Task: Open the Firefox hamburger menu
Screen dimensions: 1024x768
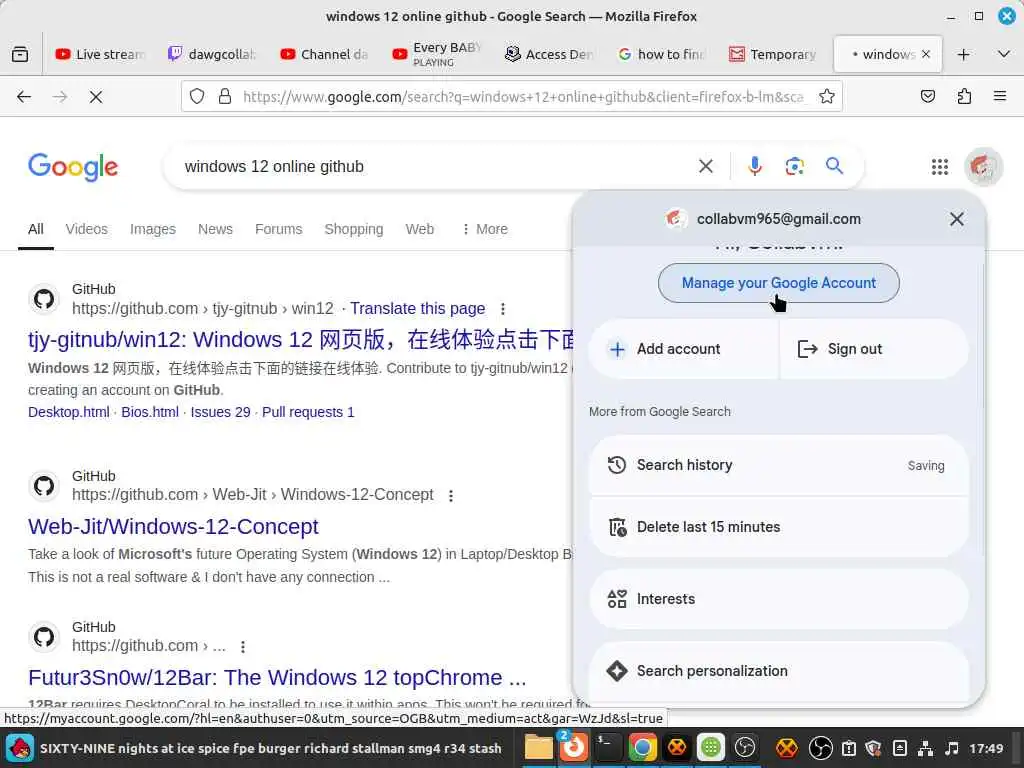Action: (x=1000, y=96)
